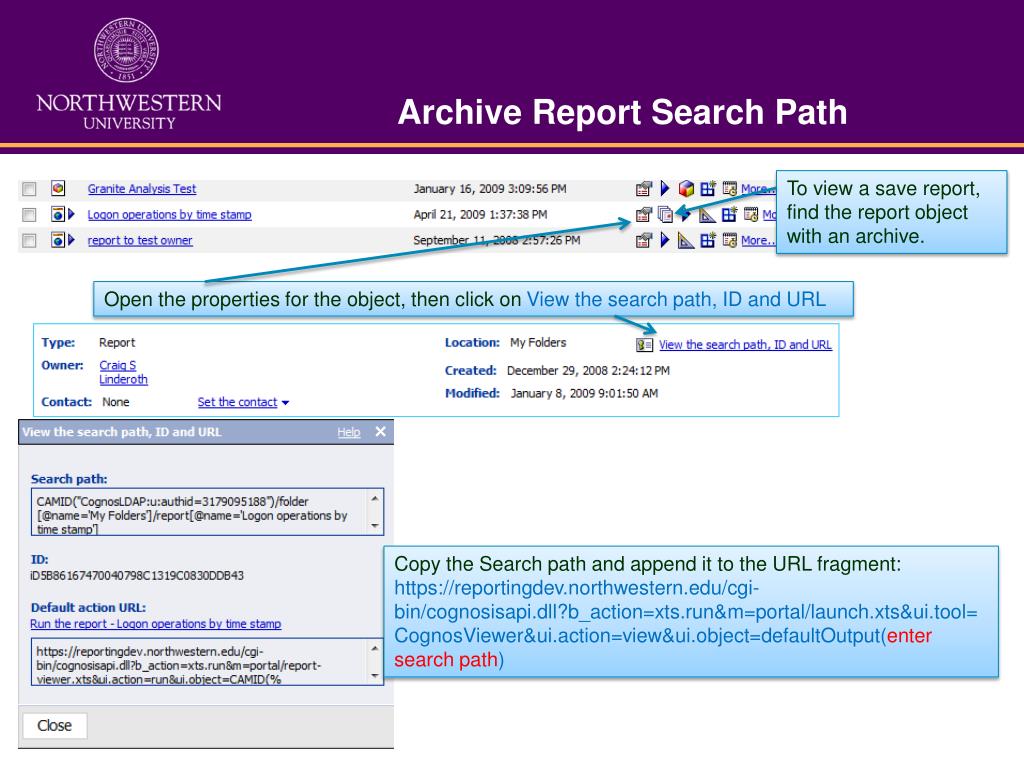Open properties icon for report to test owner

tap(644, 240)
